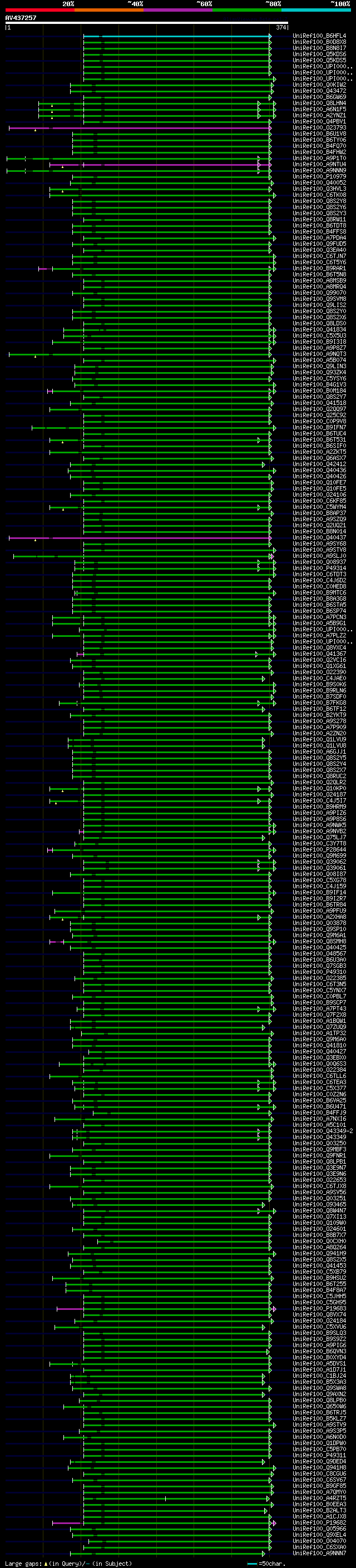Select the UniRef100_A1D7J1 label
The image size is (356, 1568).
pyautogui.click(x=319, y=1370)
